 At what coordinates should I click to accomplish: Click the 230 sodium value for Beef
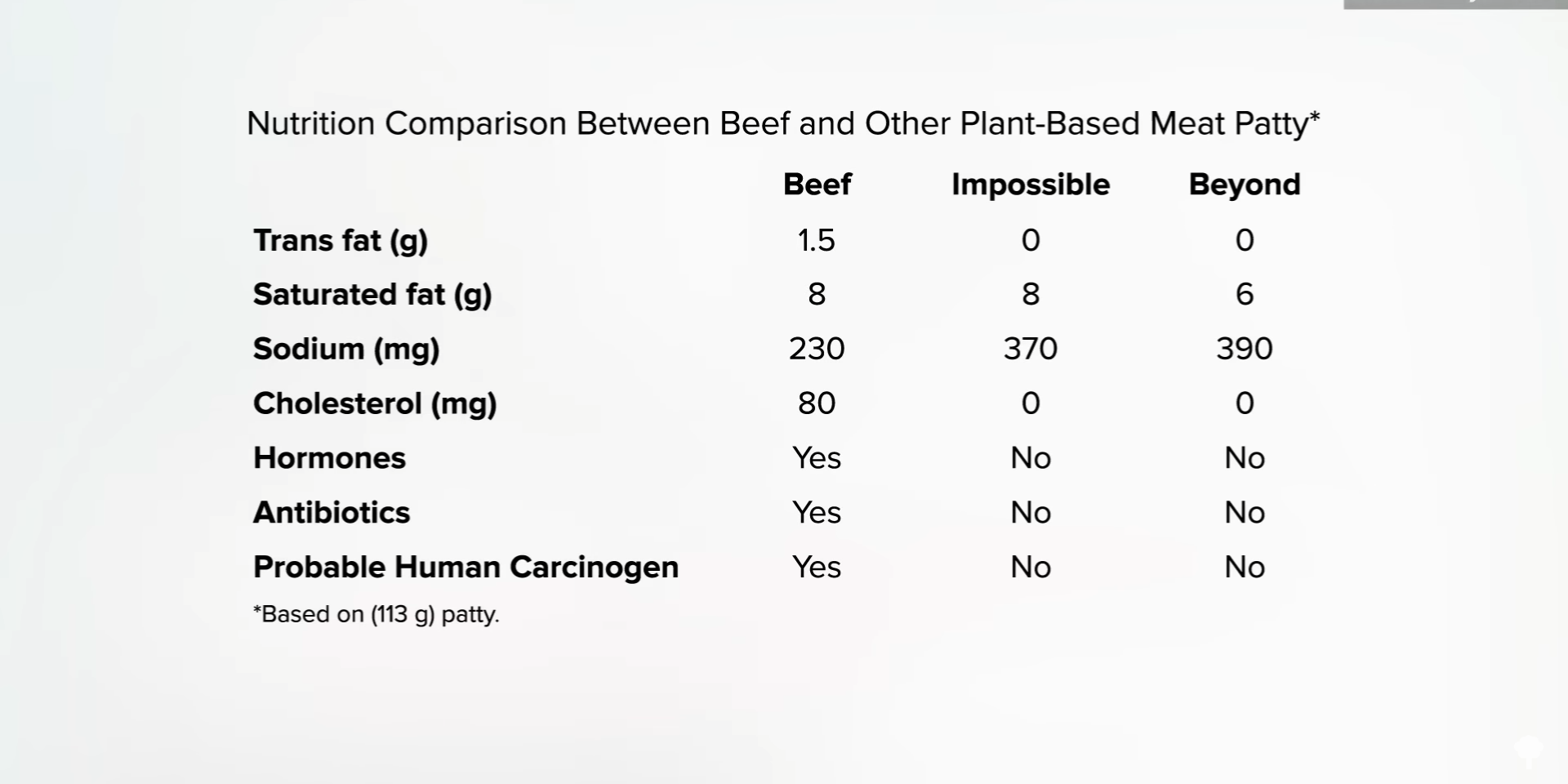coord(817,349)
